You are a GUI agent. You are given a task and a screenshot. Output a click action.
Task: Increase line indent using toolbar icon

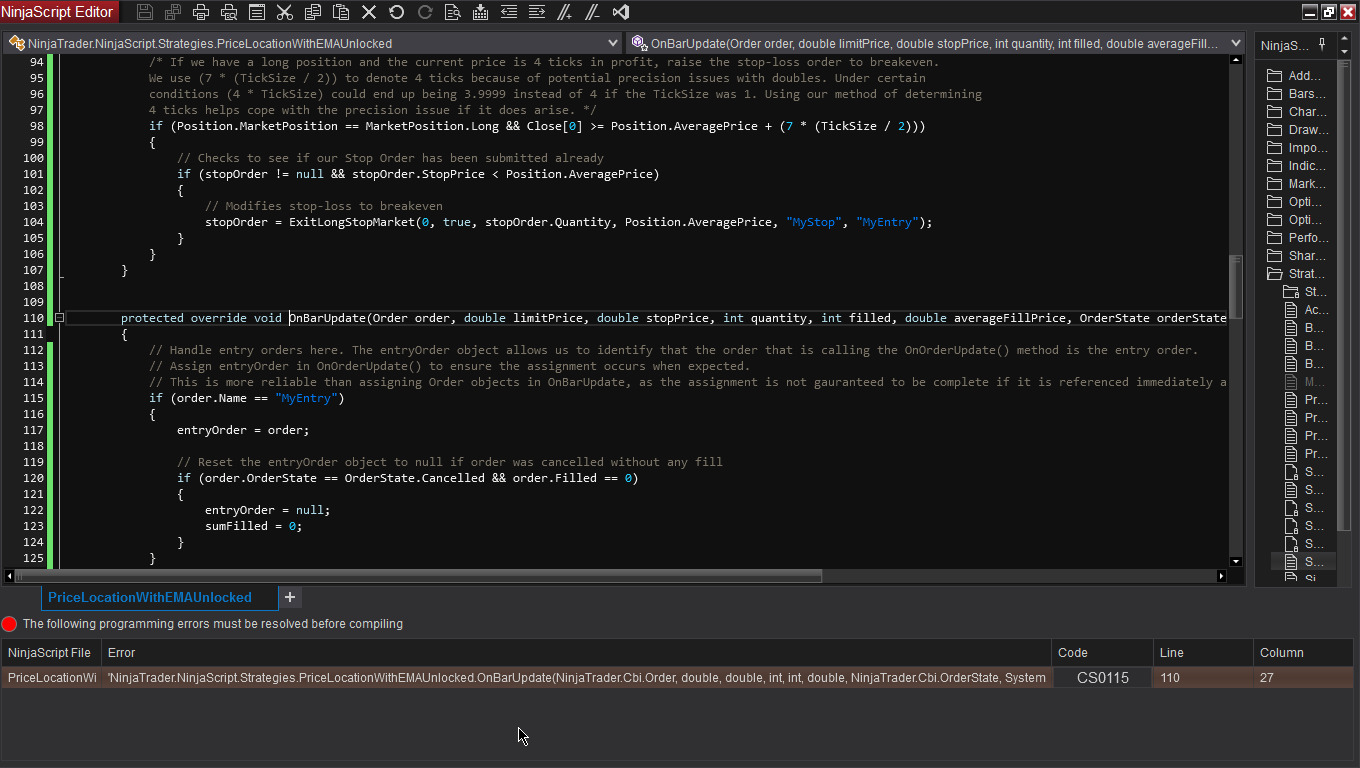click(537, 13)
